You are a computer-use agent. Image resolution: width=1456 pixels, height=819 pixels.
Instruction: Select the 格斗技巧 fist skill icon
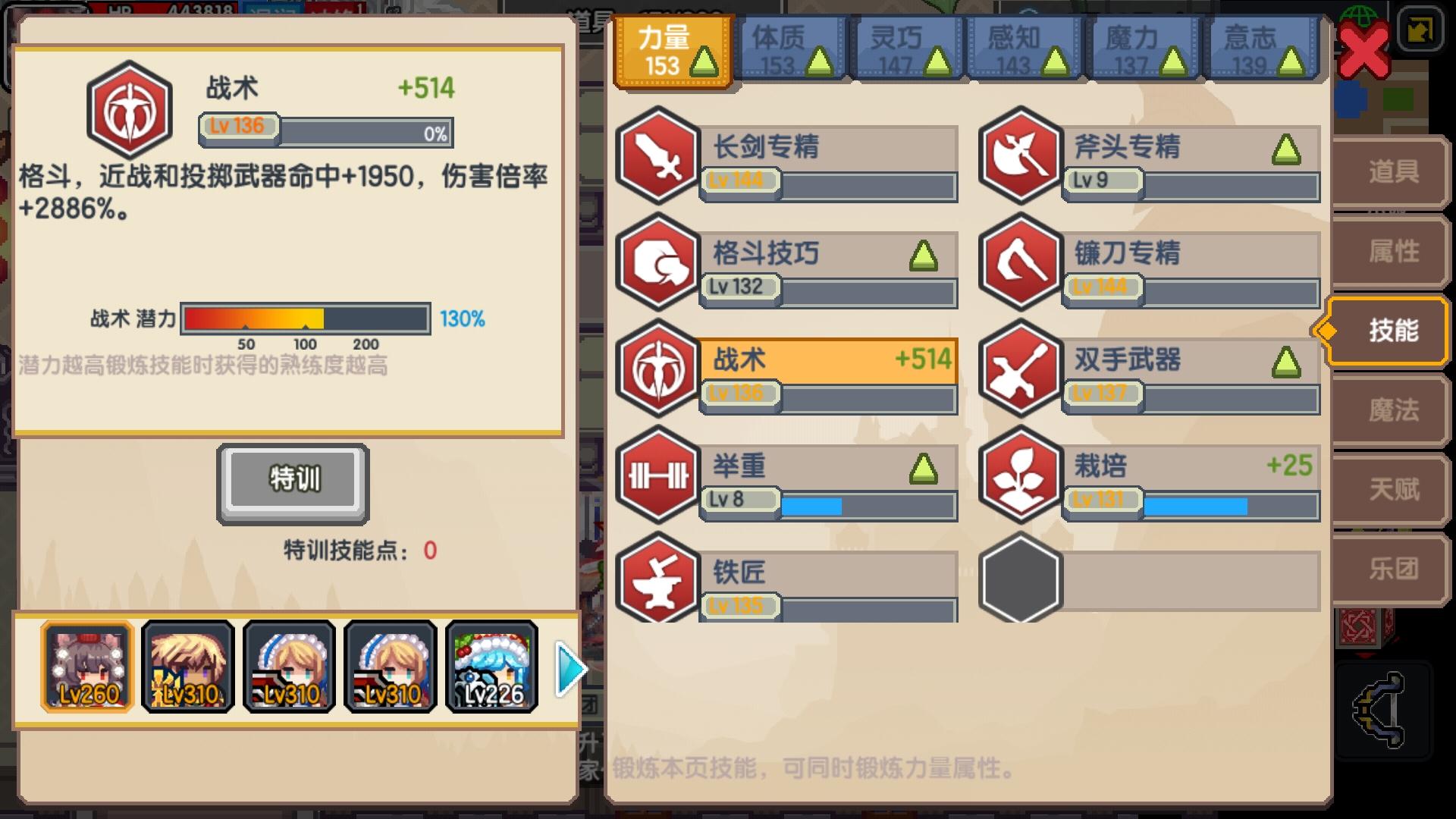click(x=658, y=262)
